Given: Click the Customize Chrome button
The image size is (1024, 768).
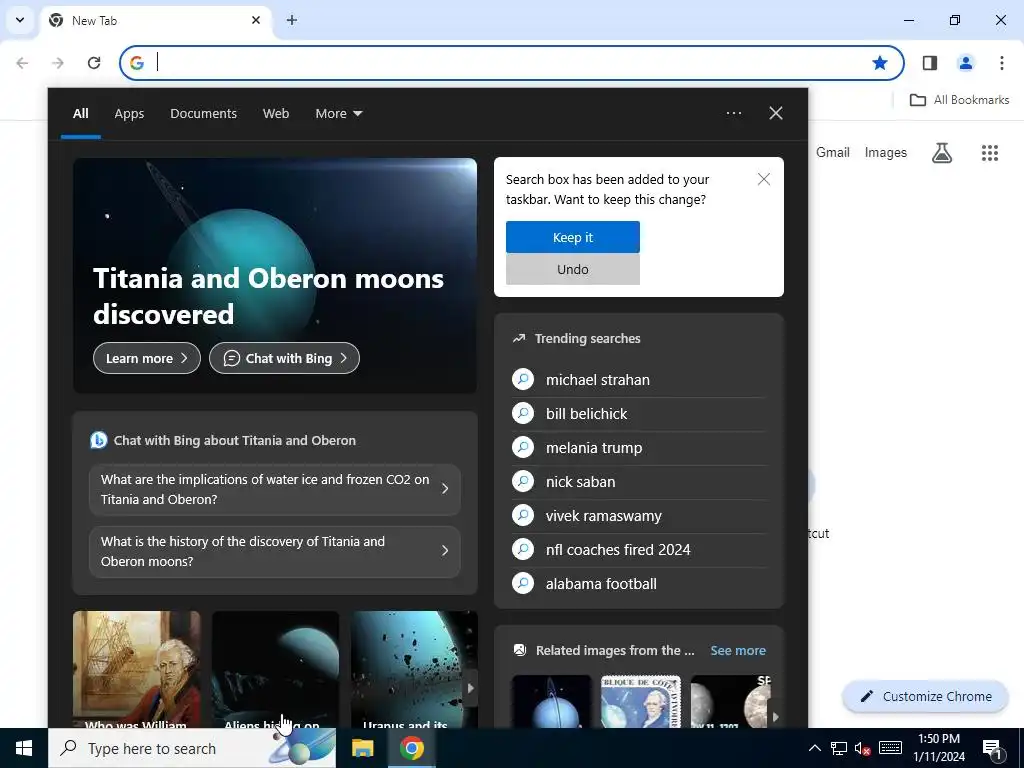Looking at the screenshot, I should pos(925,696).
